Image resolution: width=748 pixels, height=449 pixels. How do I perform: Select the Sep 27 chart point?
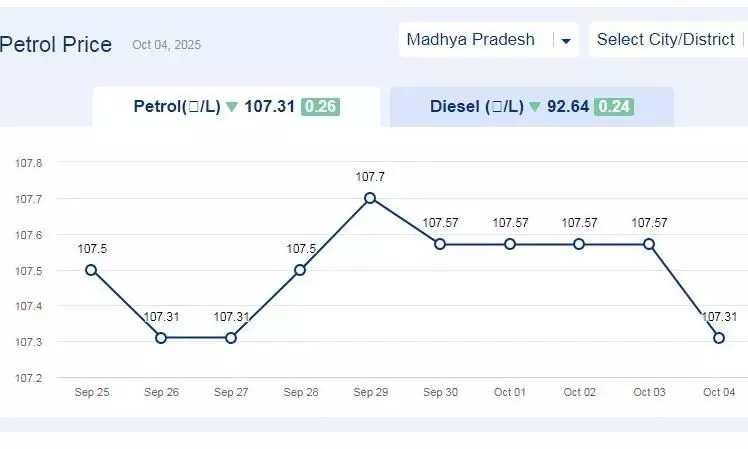231,338
